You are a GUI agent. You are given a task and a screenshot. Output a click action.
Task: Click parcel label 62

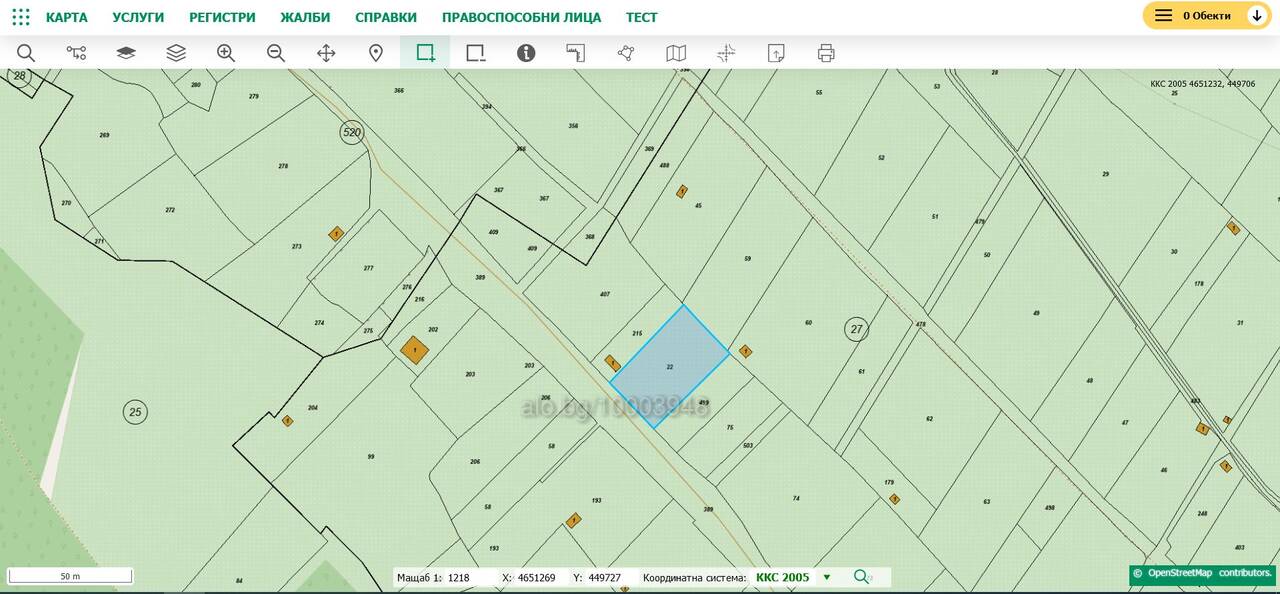[x=929, y=418]
